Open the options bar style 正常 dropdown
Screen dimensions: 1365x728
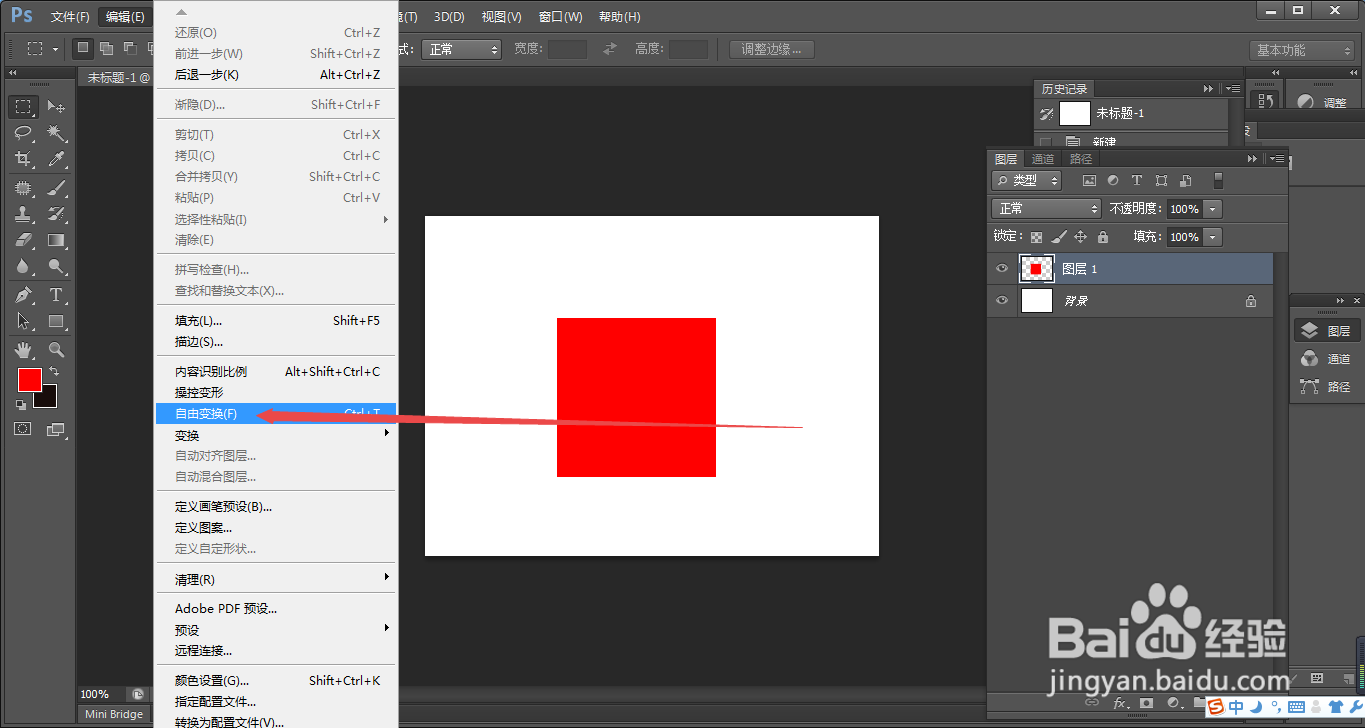(x=460, y=49)
